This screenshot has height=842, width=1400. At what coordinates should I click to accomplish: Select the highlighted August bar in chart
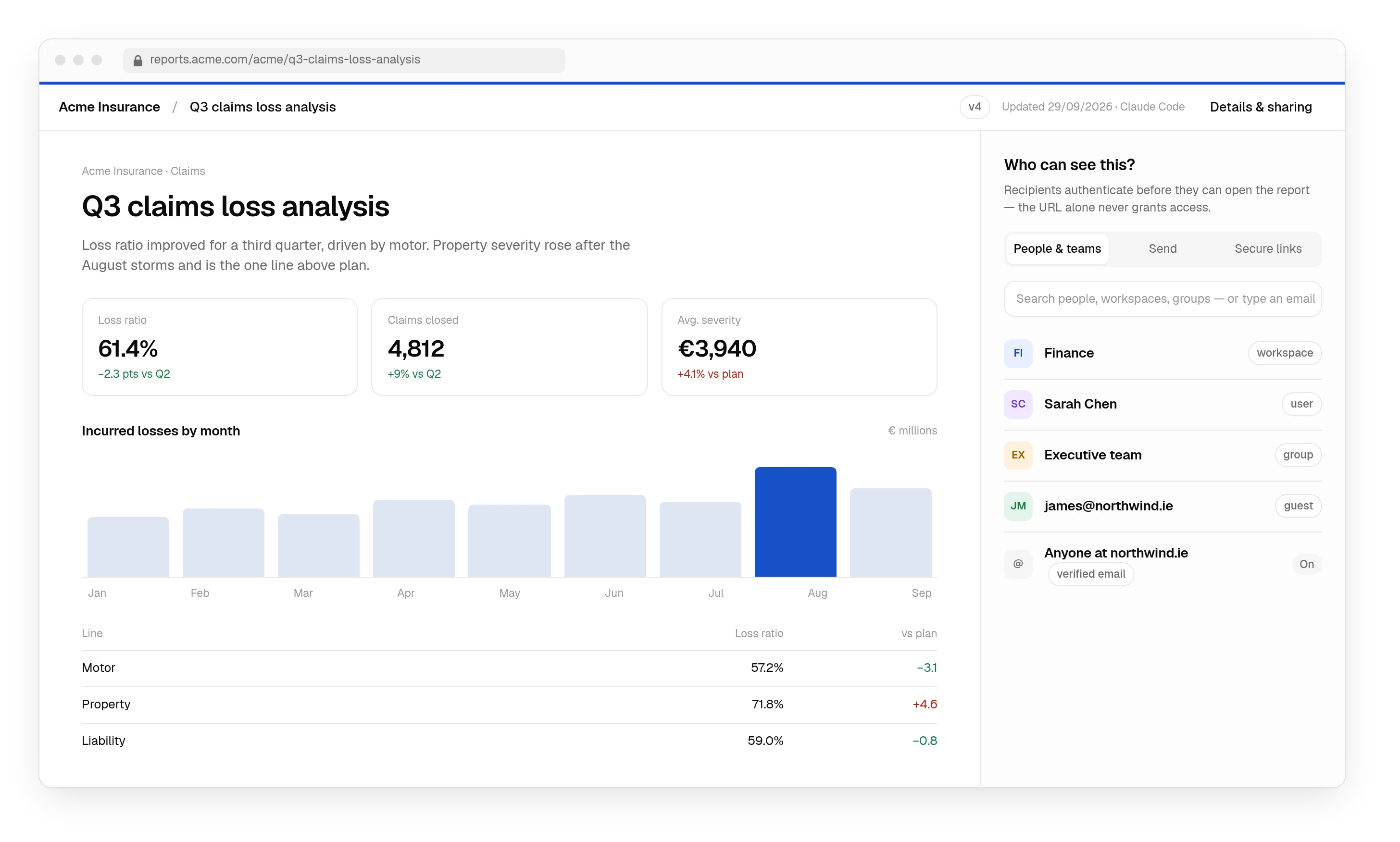click(x=795, y=522)
